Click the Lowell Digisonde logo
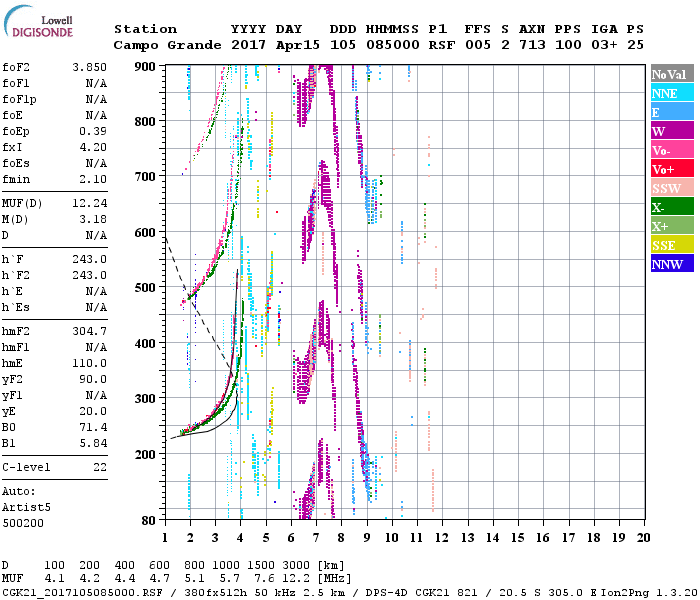Image resolution: width=700 pixels, height=600 pixels. pos(38,21)
